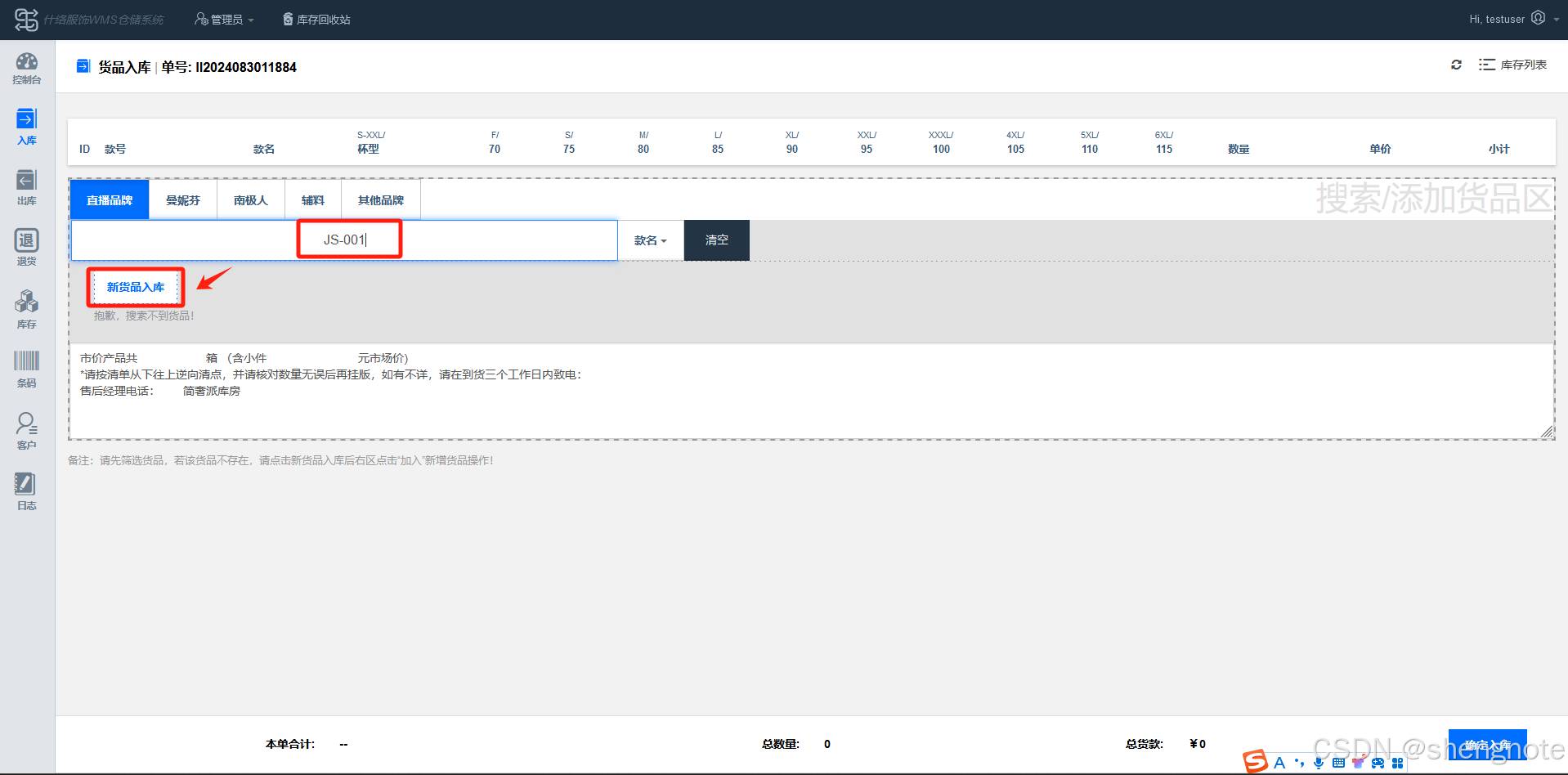This screenshot has width=1568, height=775.
Task: Click the search field containing JS-001
Action: point(344,240)
